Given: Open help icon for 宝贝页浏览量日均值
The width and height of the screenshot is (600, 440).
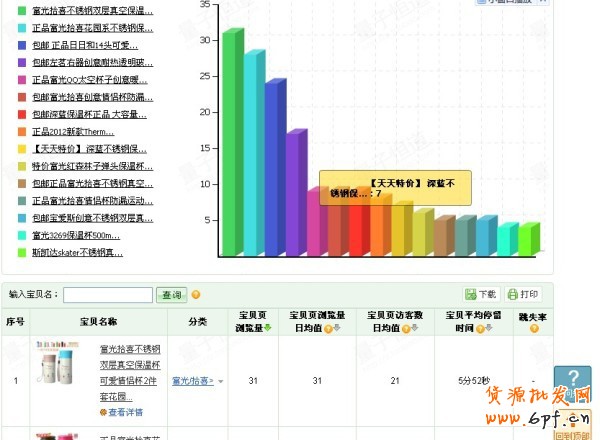Looking at the screenshot, I should click(x=328, y=329).
